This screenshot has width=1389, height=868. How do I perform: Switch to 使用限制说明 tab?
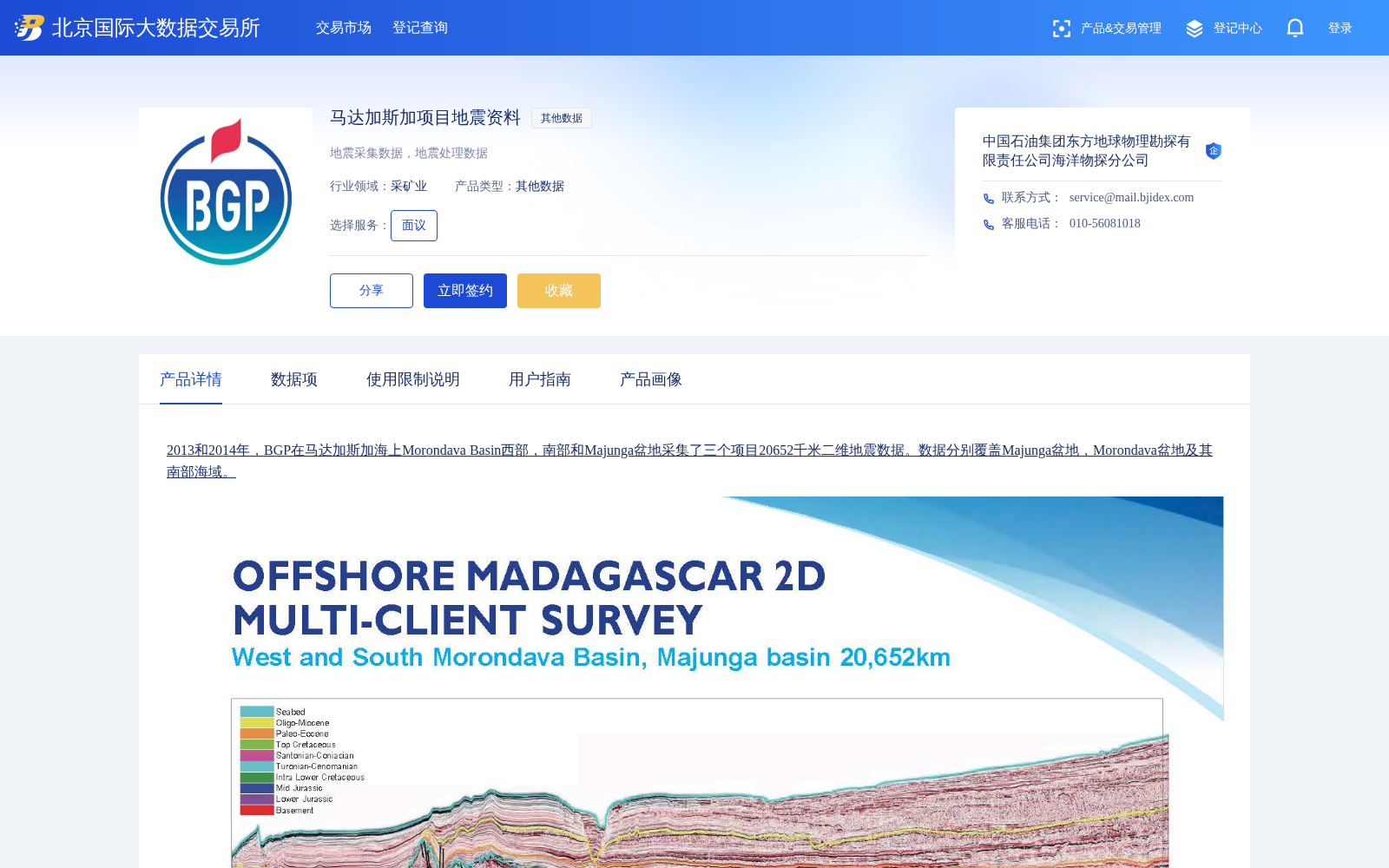[x=413, y=379]
